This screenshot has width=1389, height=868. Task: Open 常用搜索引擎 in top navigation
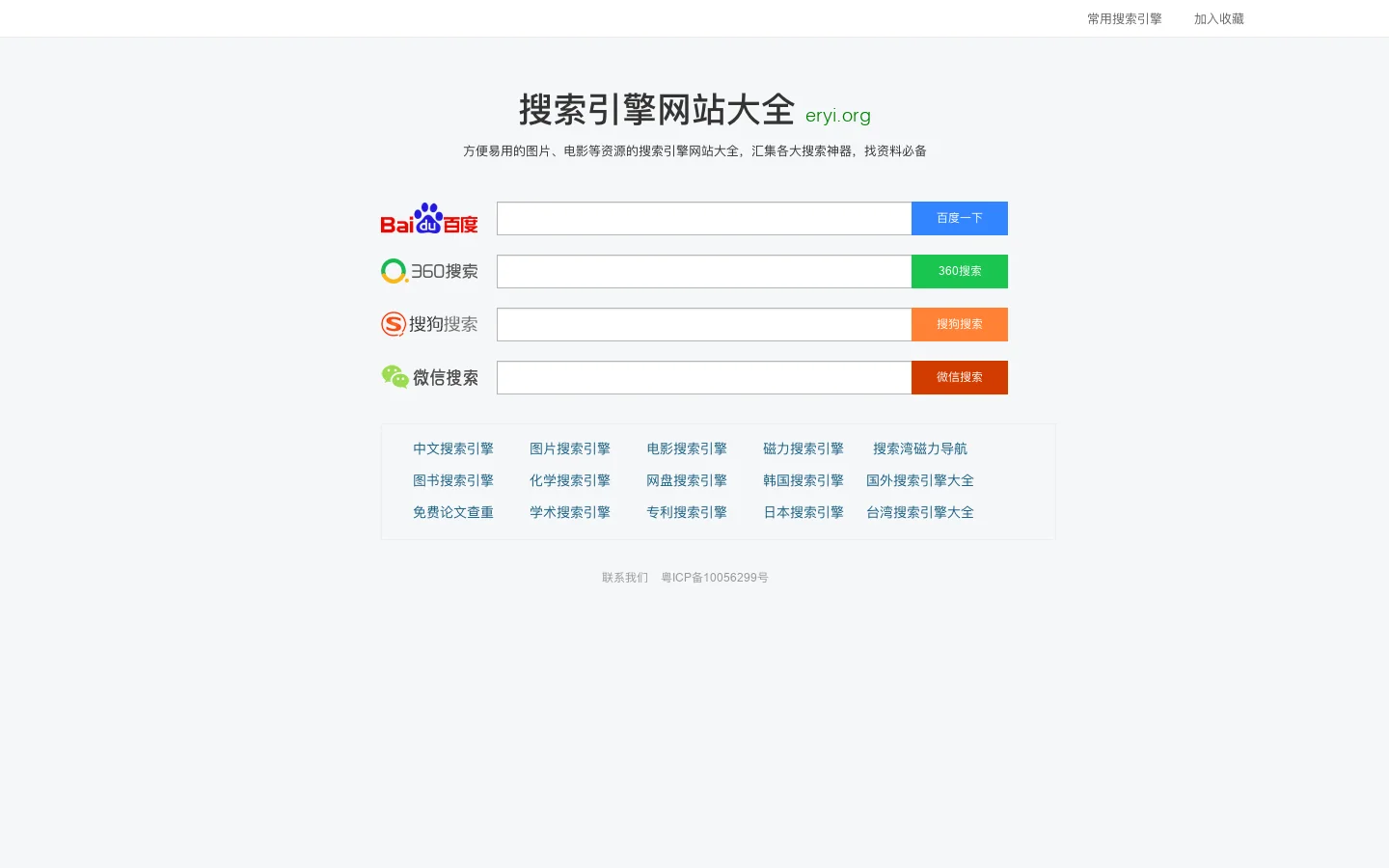tap(1125, 19)
